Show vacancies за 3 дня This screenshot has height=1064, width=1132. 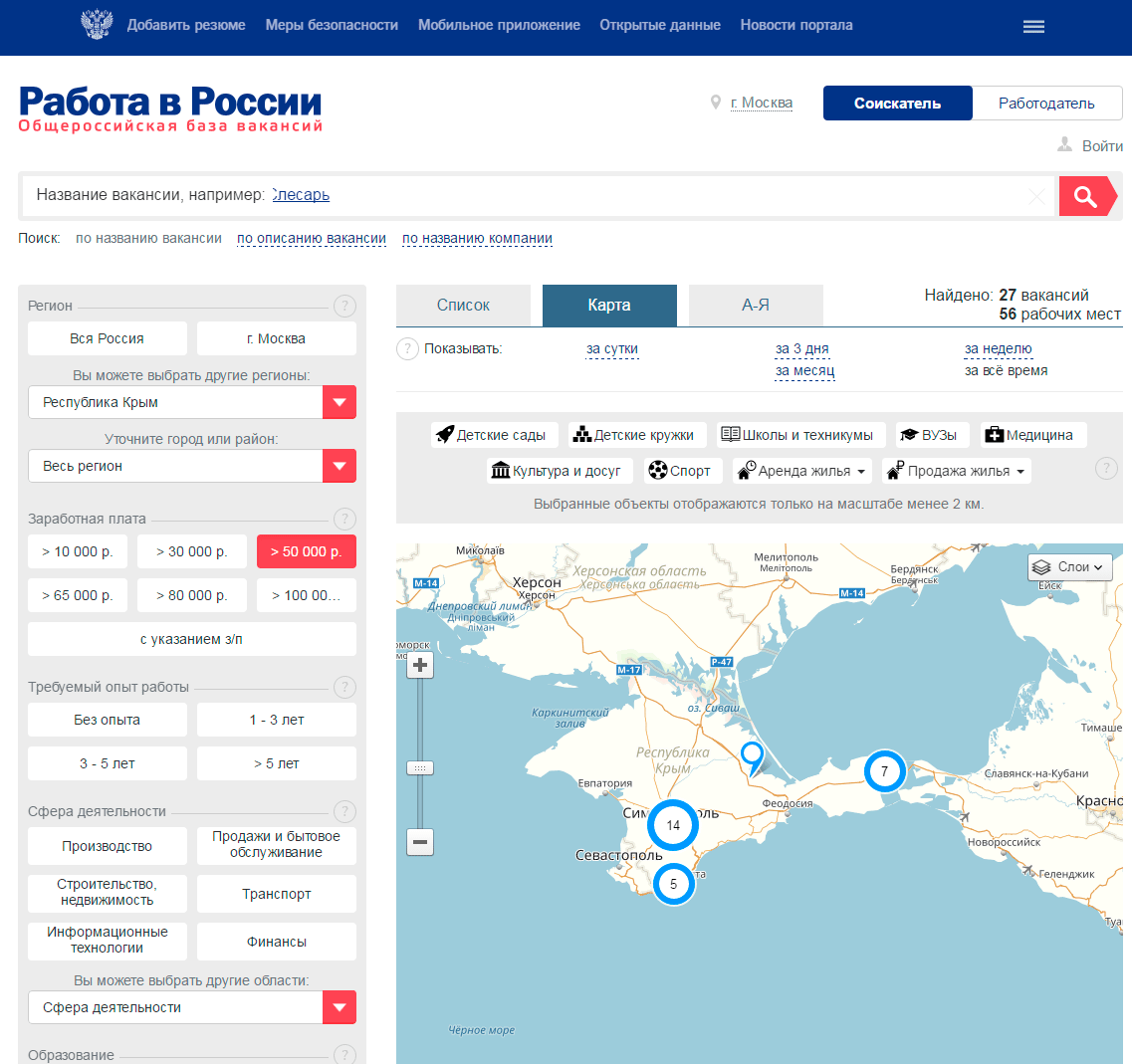[802, 349]
